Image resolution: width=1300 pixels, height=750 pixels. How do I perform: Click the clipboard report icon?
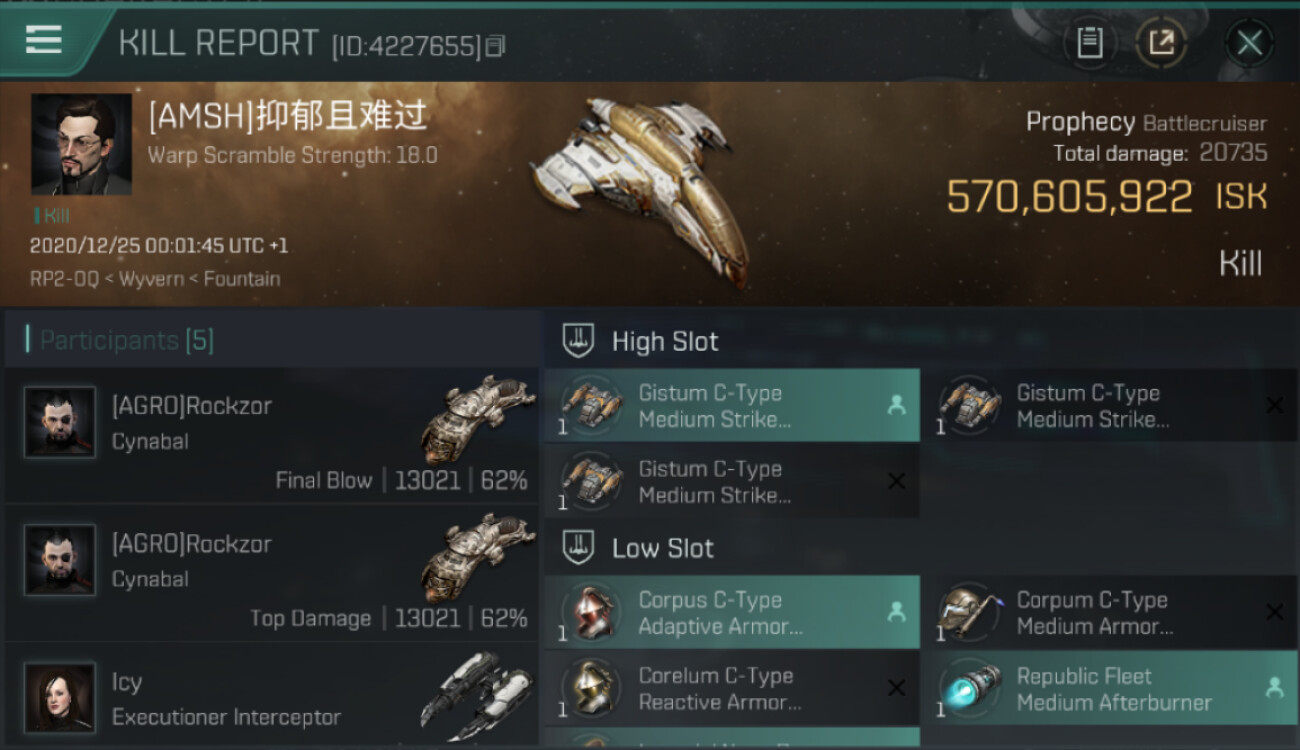[x=1089, y=43]
